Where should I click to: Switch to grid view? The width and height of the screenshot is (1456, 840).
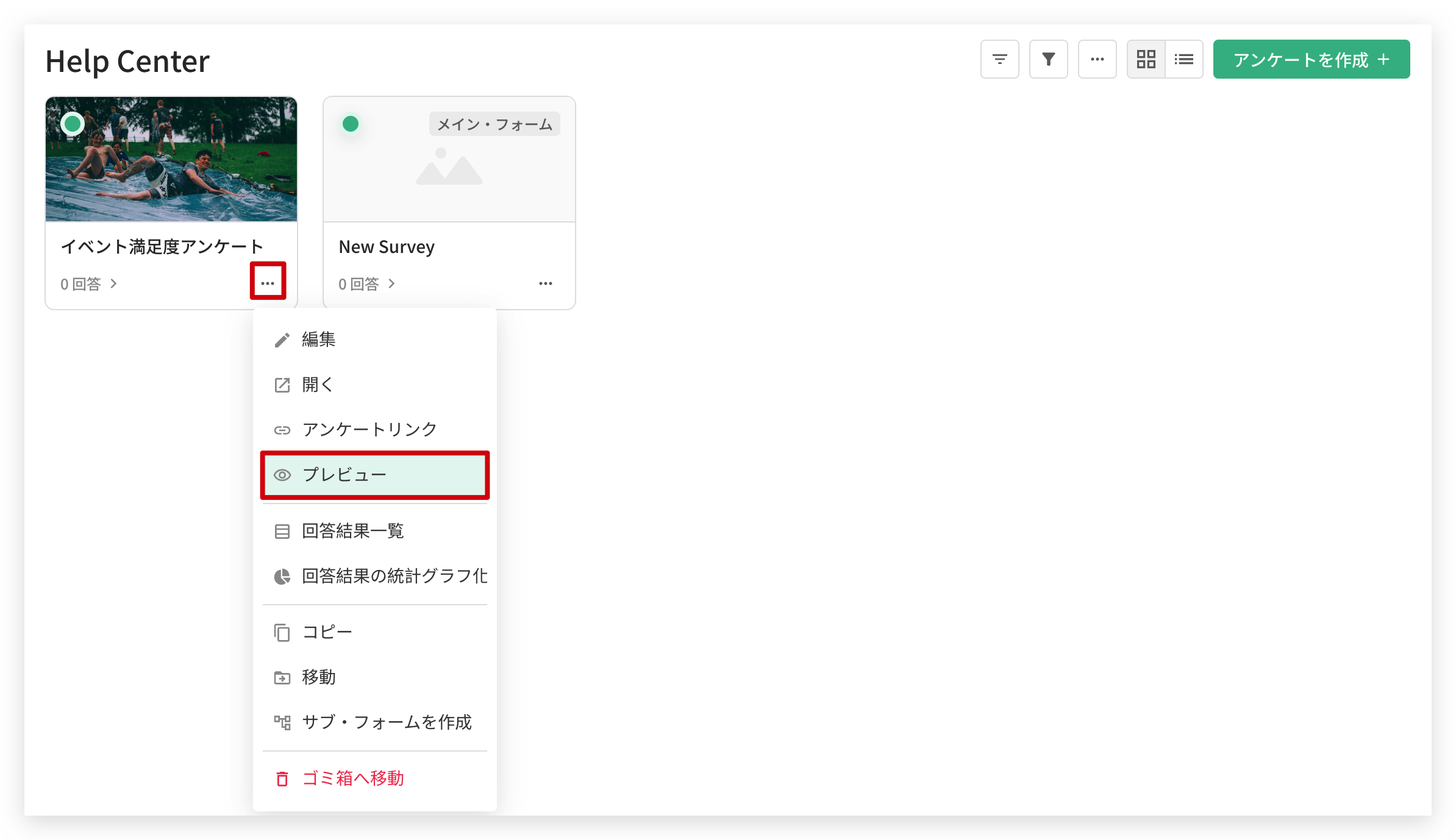coord(1146,59)
